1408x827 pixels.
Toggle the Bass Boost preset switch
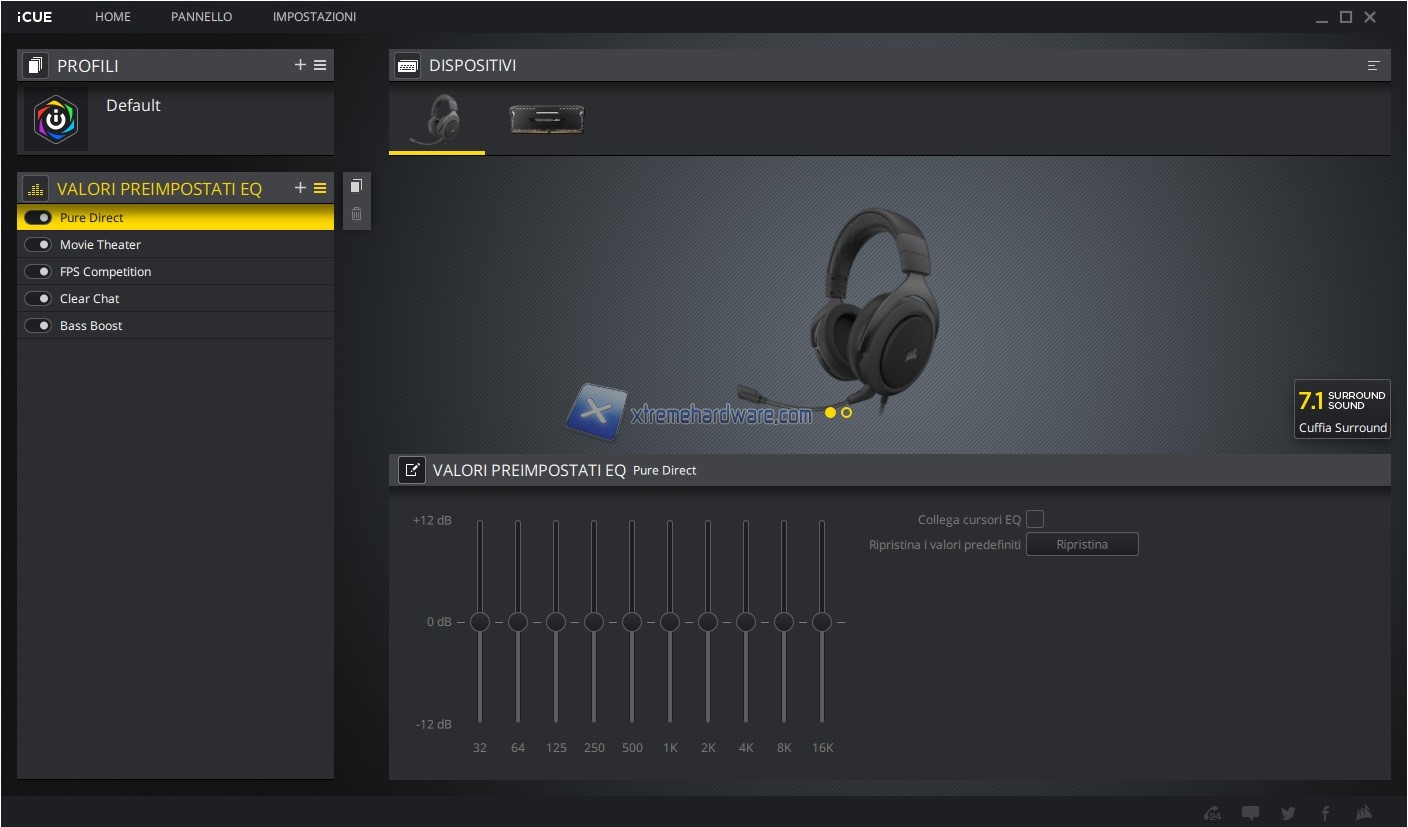pyautogui.click(x=38, y=326)
